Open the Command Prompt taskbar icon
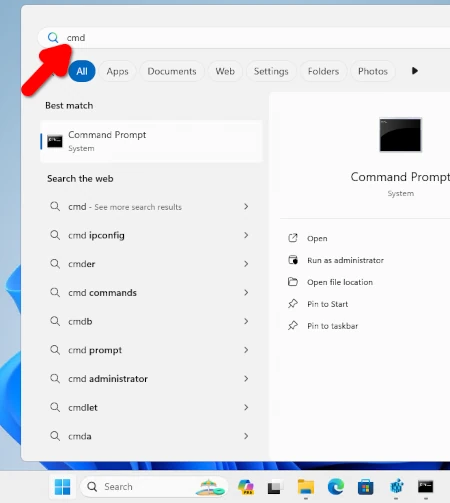 coord(426,487)
